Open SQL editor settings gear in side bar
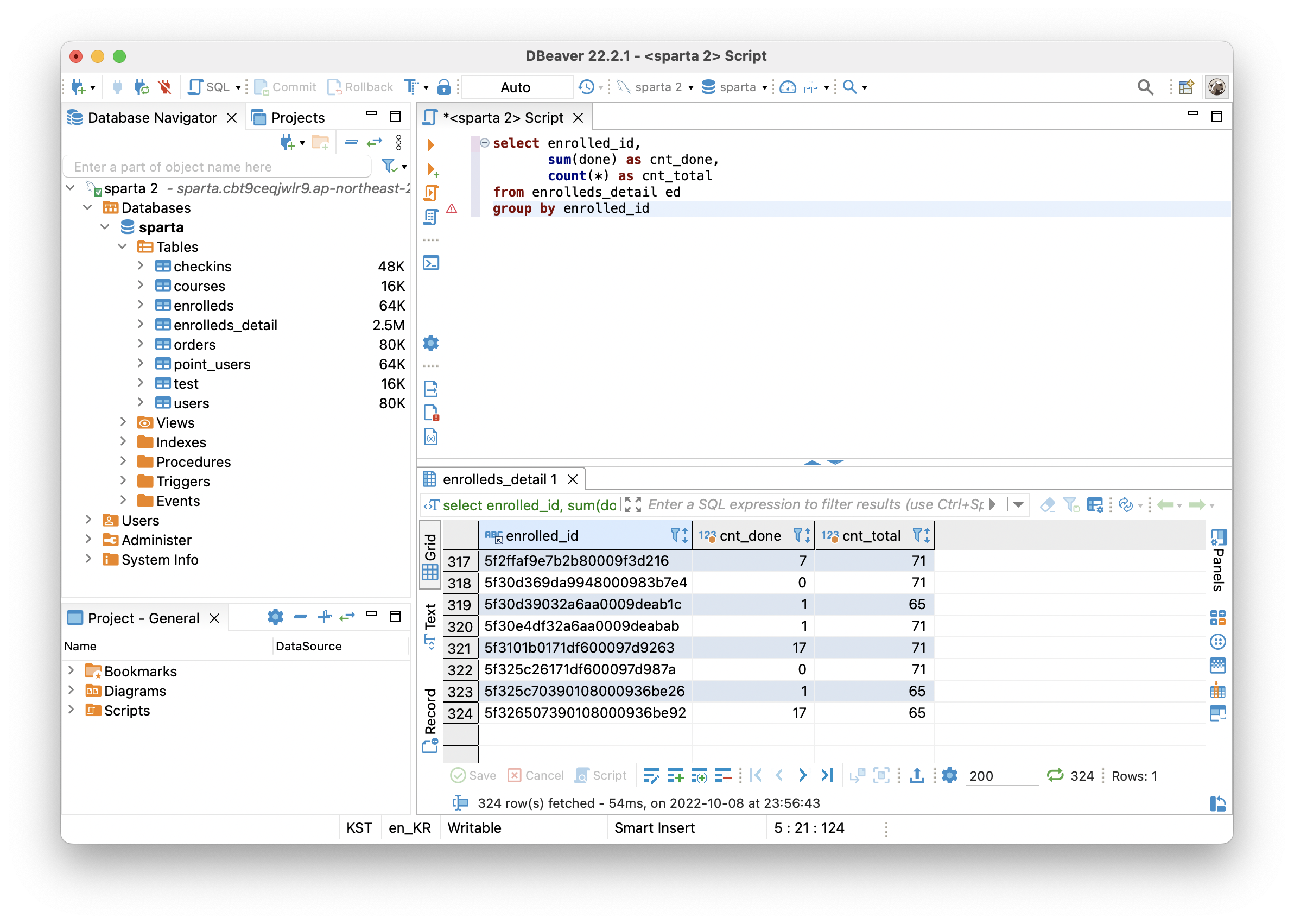 click(431, 343)
